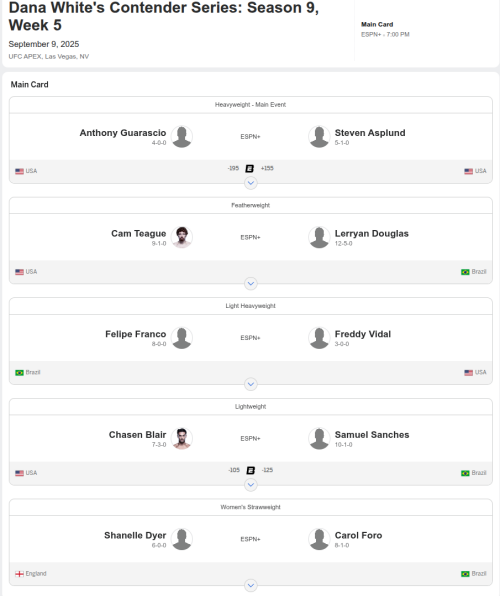Open Chasen Blair's fighter headshot
Screen dimensions: 500x596
182,438
